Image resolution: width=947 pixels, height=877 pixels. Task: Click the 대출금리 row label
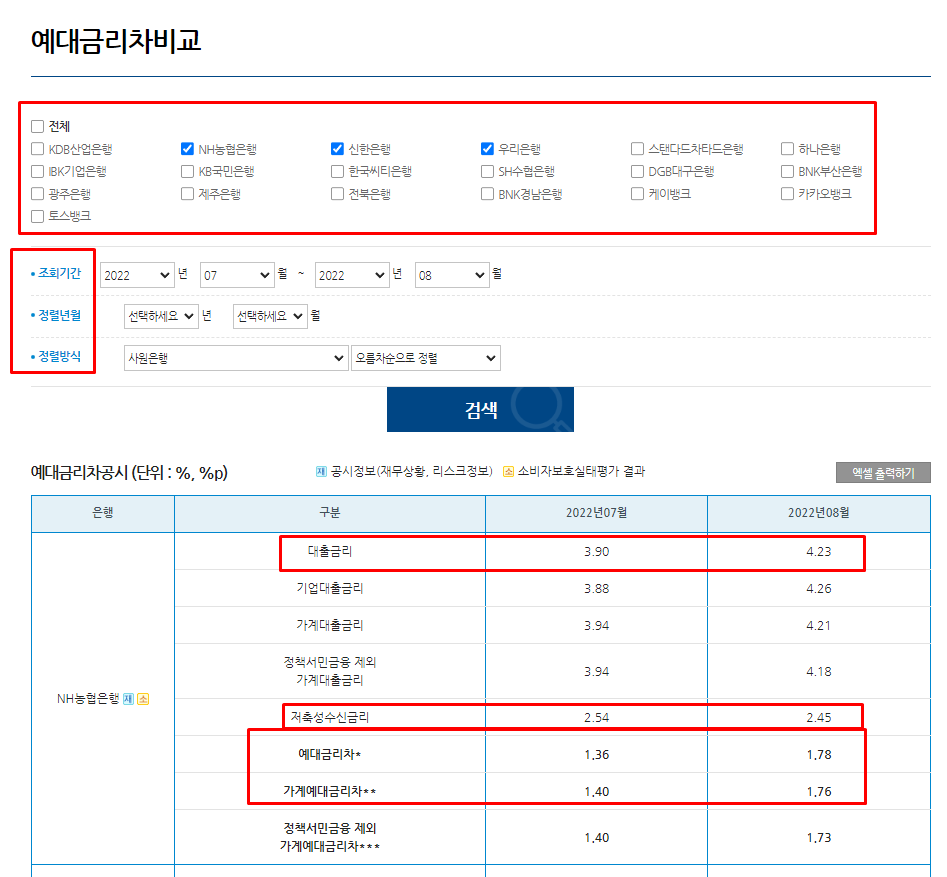pos(330,551)
